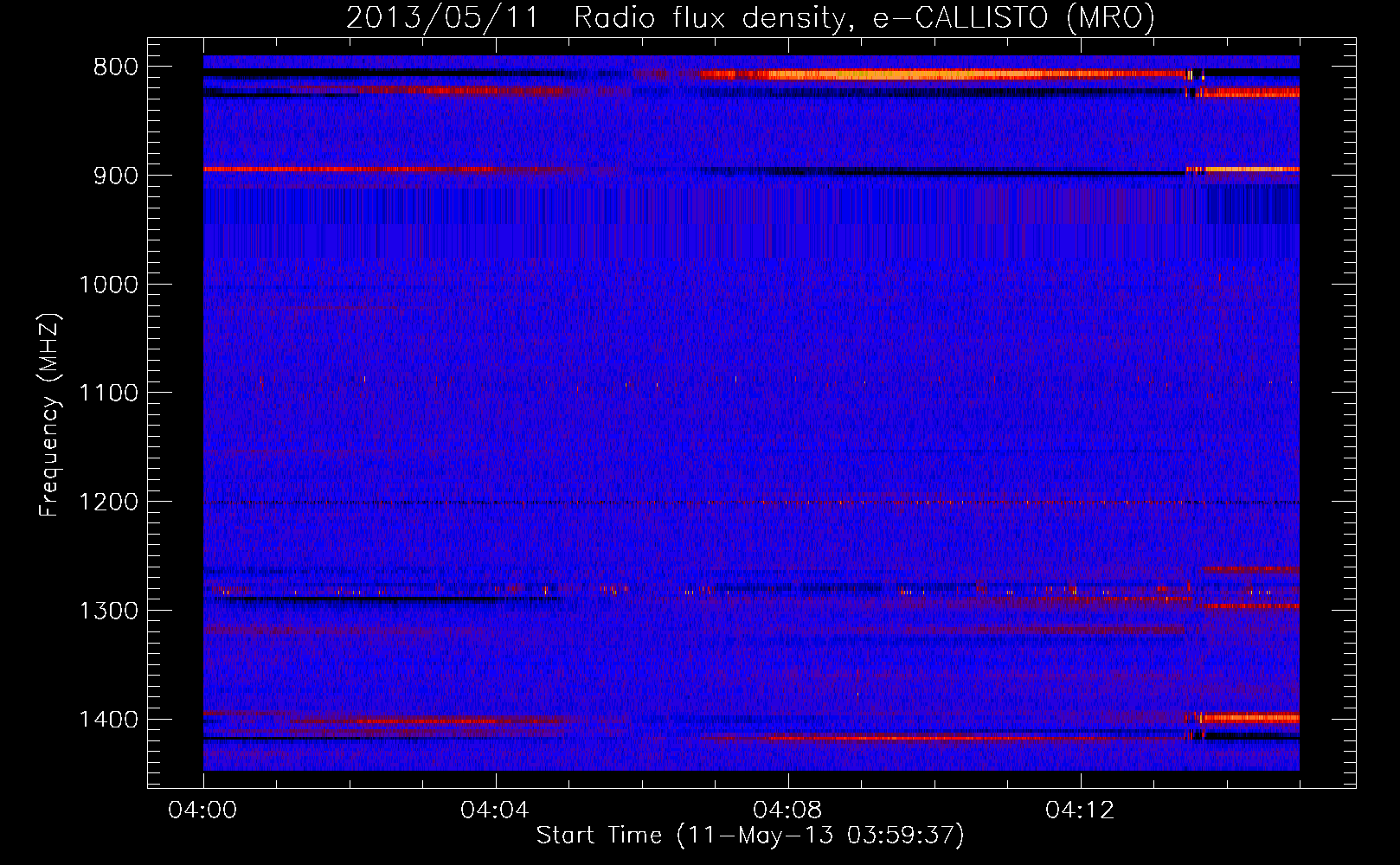Image resolution: width=1400 pixels, height=865 pixels.
Task: Click the 'Start Time (11-May-13 03:59:37)' label
Action: (749, 836)
